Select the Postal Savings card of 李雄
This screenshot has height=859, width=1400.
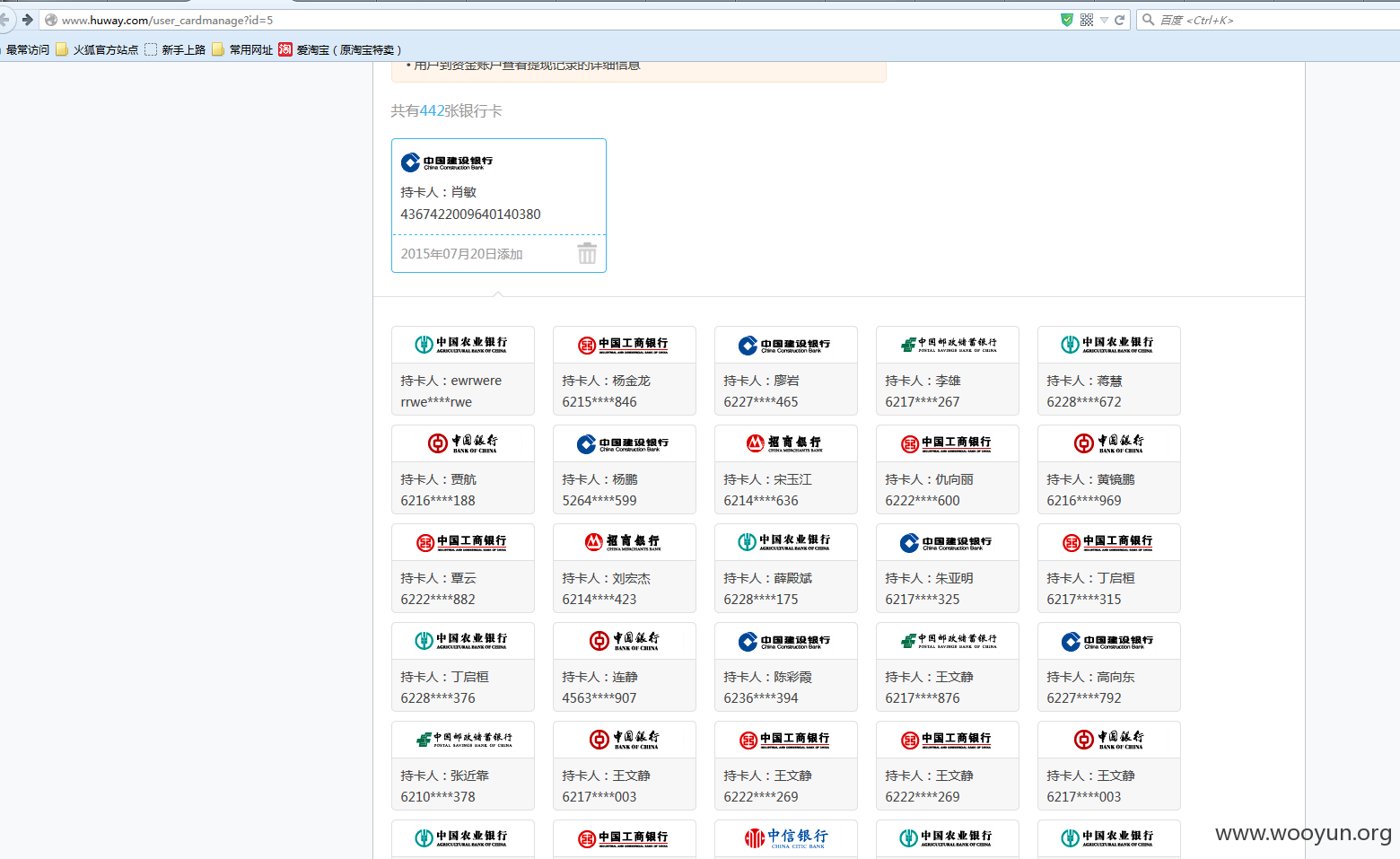(x=948, y=371)
